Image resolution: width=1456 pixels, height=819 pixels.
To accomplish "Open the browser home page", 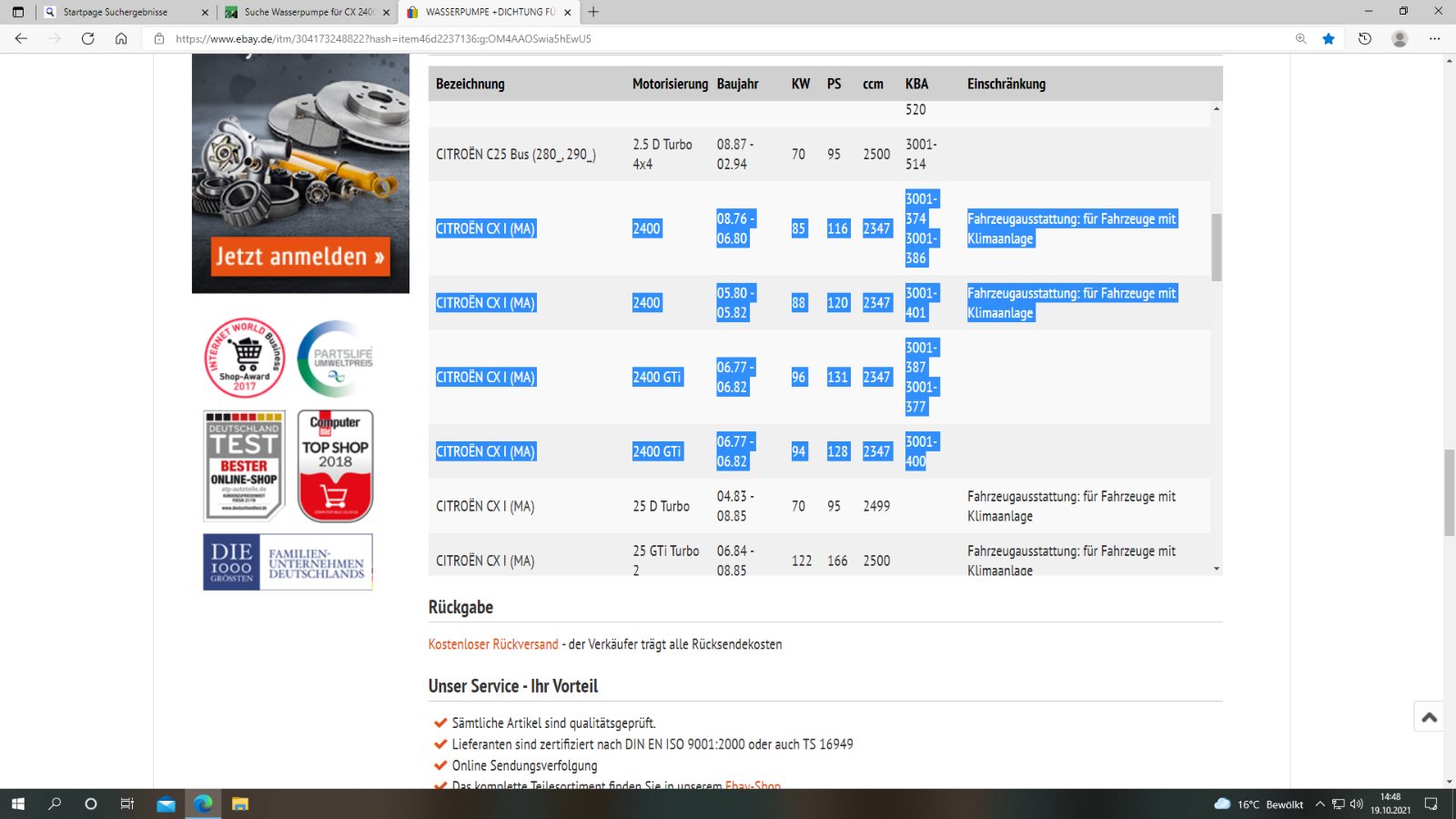I will point(121,38).
